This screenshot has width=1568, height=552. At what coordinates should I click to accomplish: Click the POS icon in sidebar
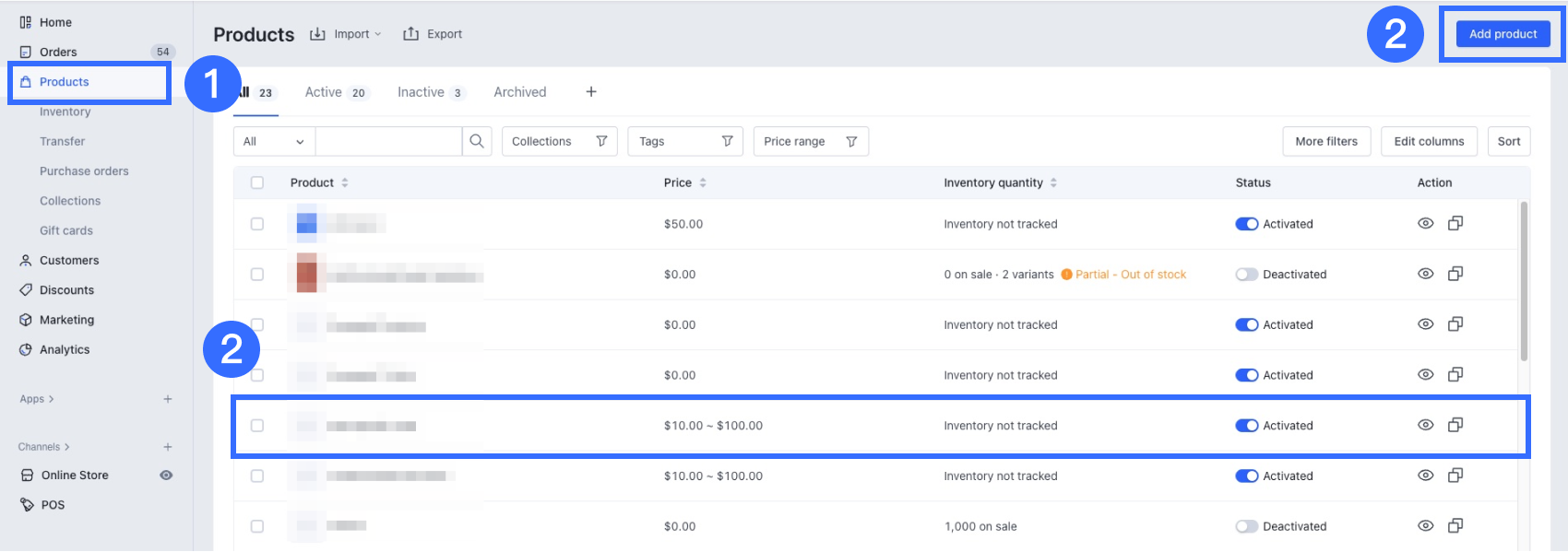pos(27,505)
